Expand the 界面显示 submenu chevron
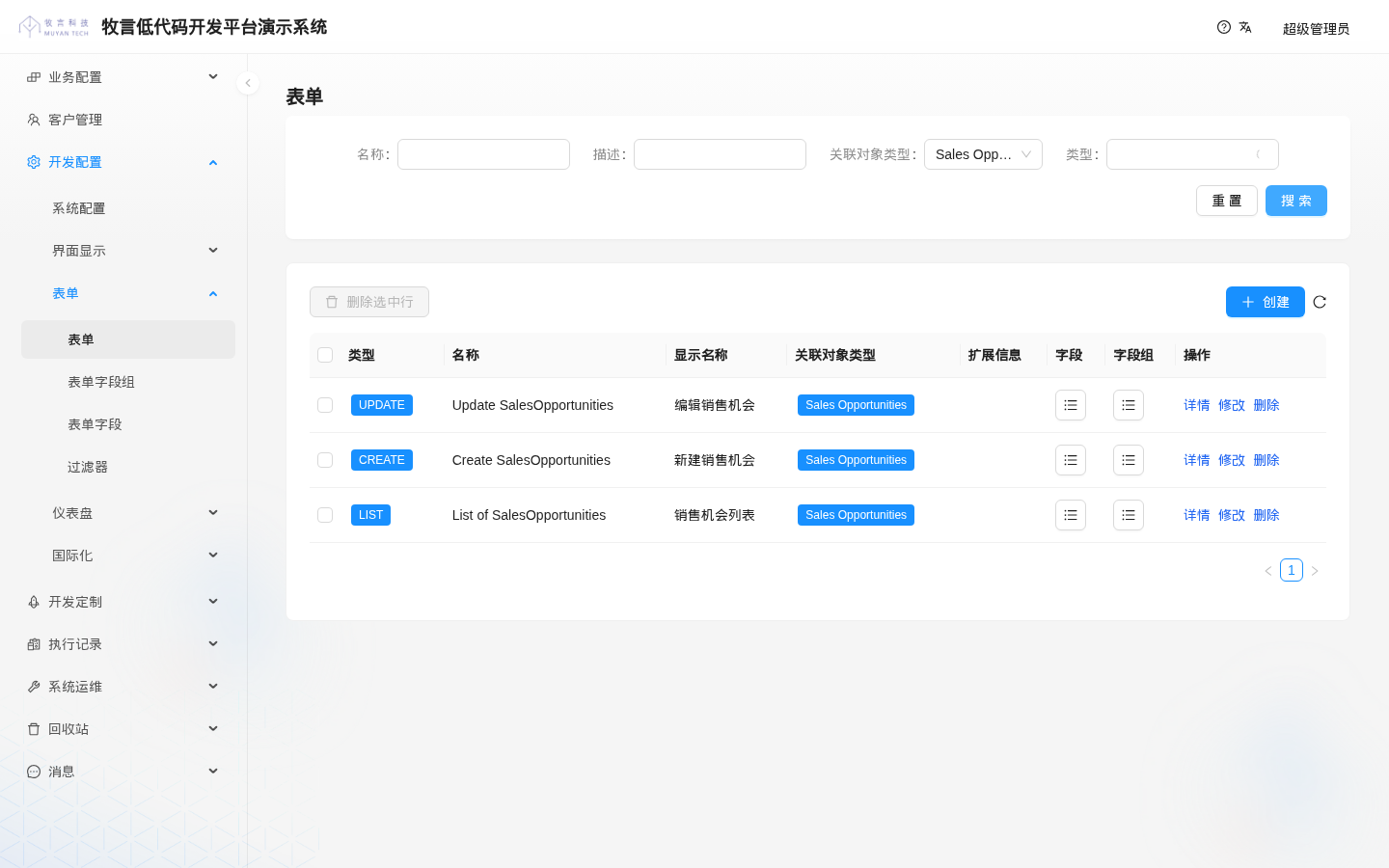 [213, 251]
